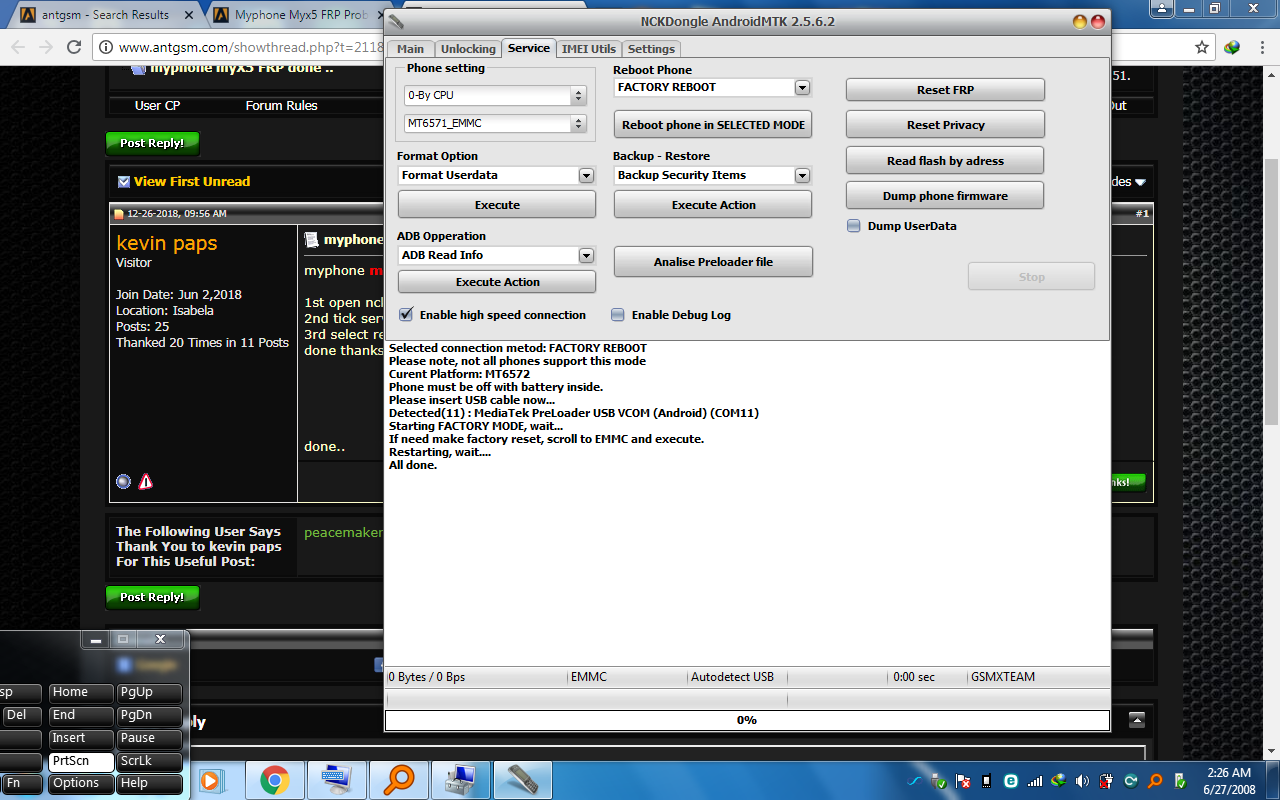Click the 0% progress bar
Image resolution: width=1280 pixels, height=800 pixels.
[x=747, y=720]
